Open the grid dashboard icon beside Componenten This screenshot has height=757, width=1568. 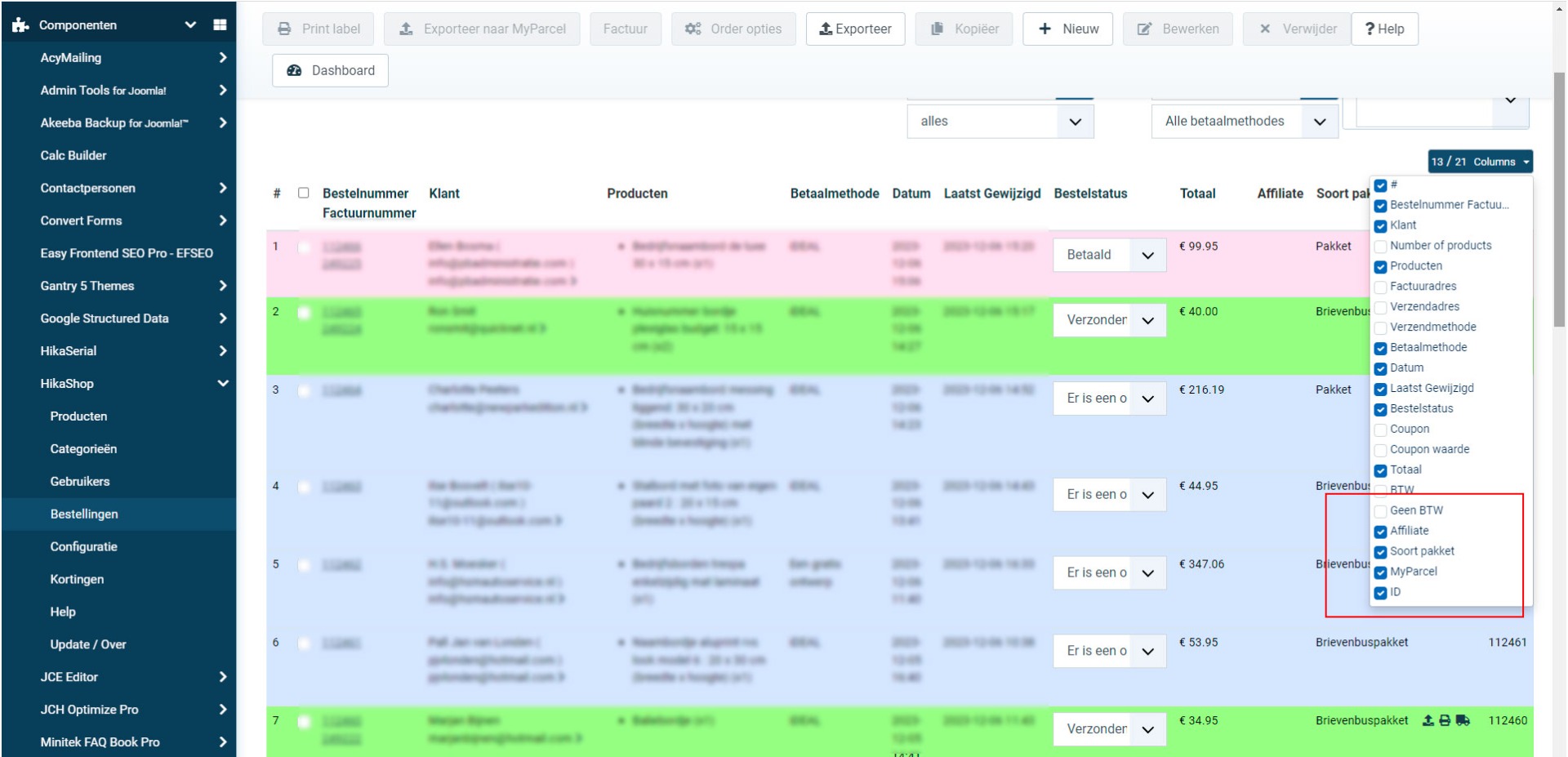(220, 24)
